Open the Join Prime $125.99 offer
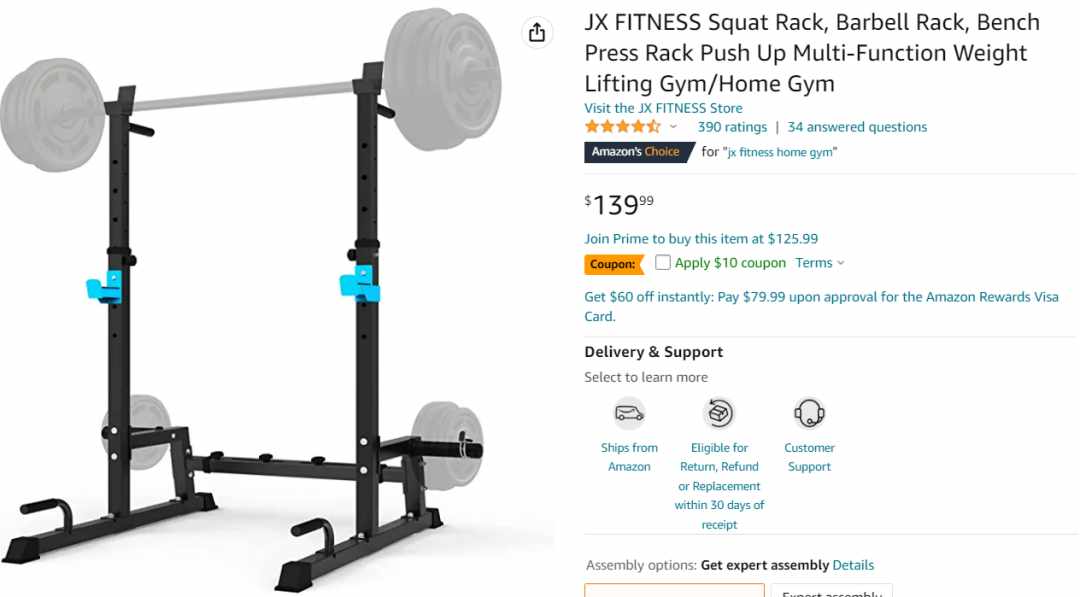Viewport: 1080px width, 597px height. coord(701,239)
